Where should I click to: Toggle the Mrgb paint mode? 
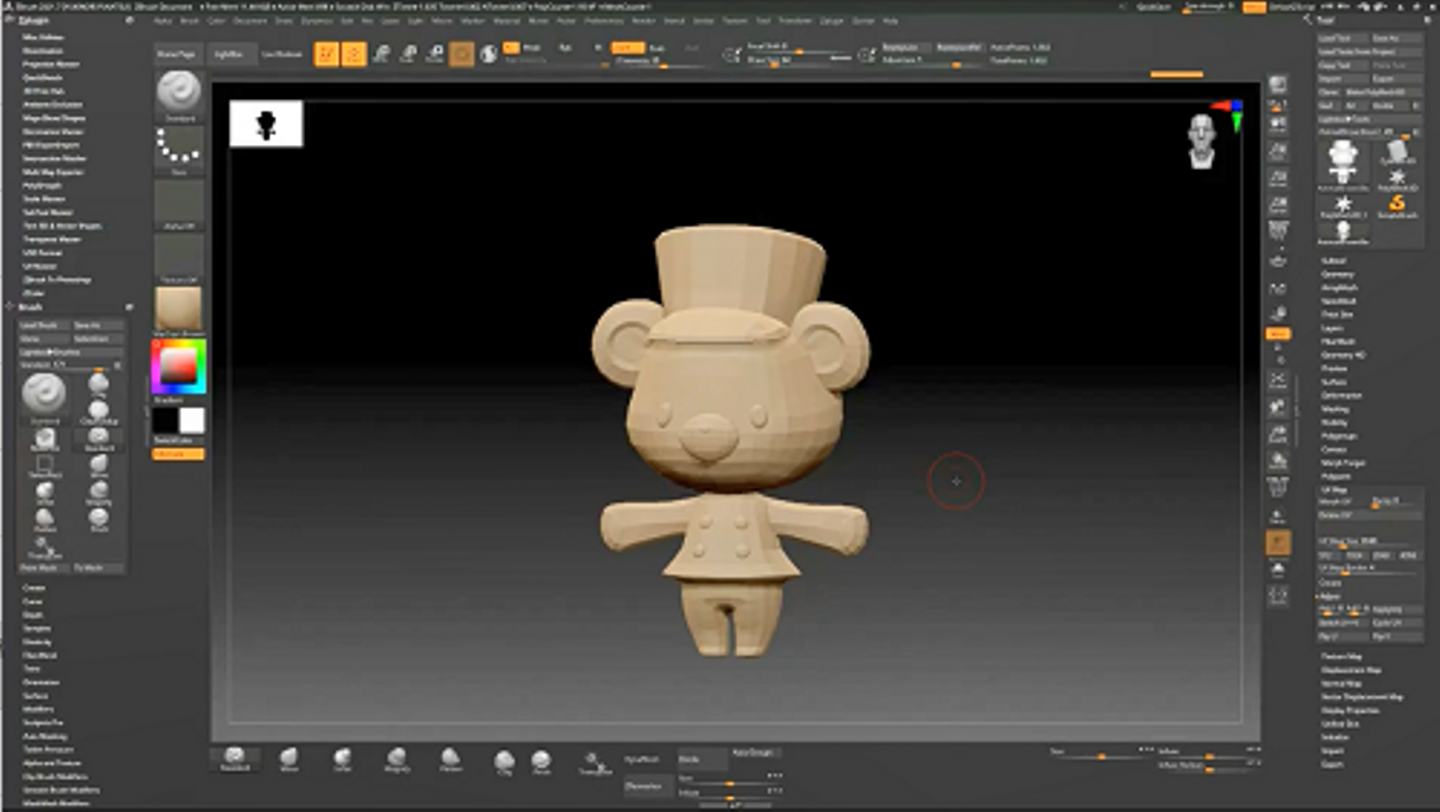coord(511,47)
